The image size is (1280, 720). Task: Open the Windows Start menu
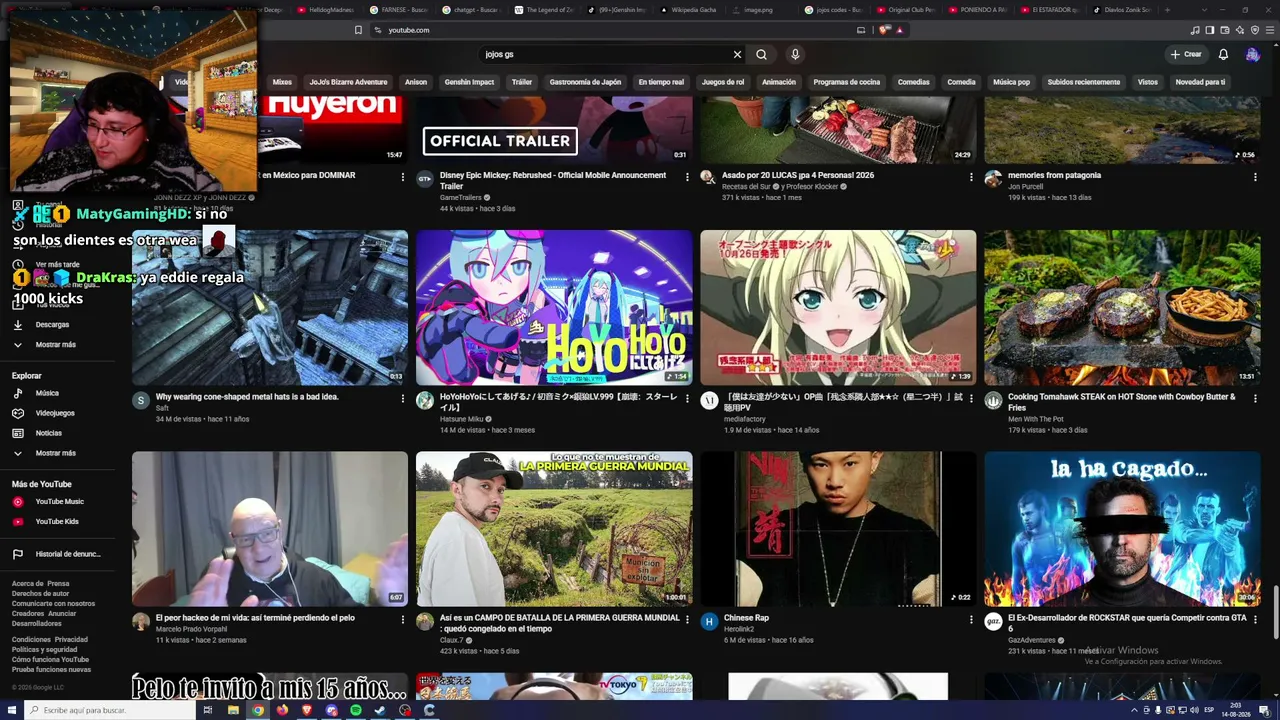10,710
